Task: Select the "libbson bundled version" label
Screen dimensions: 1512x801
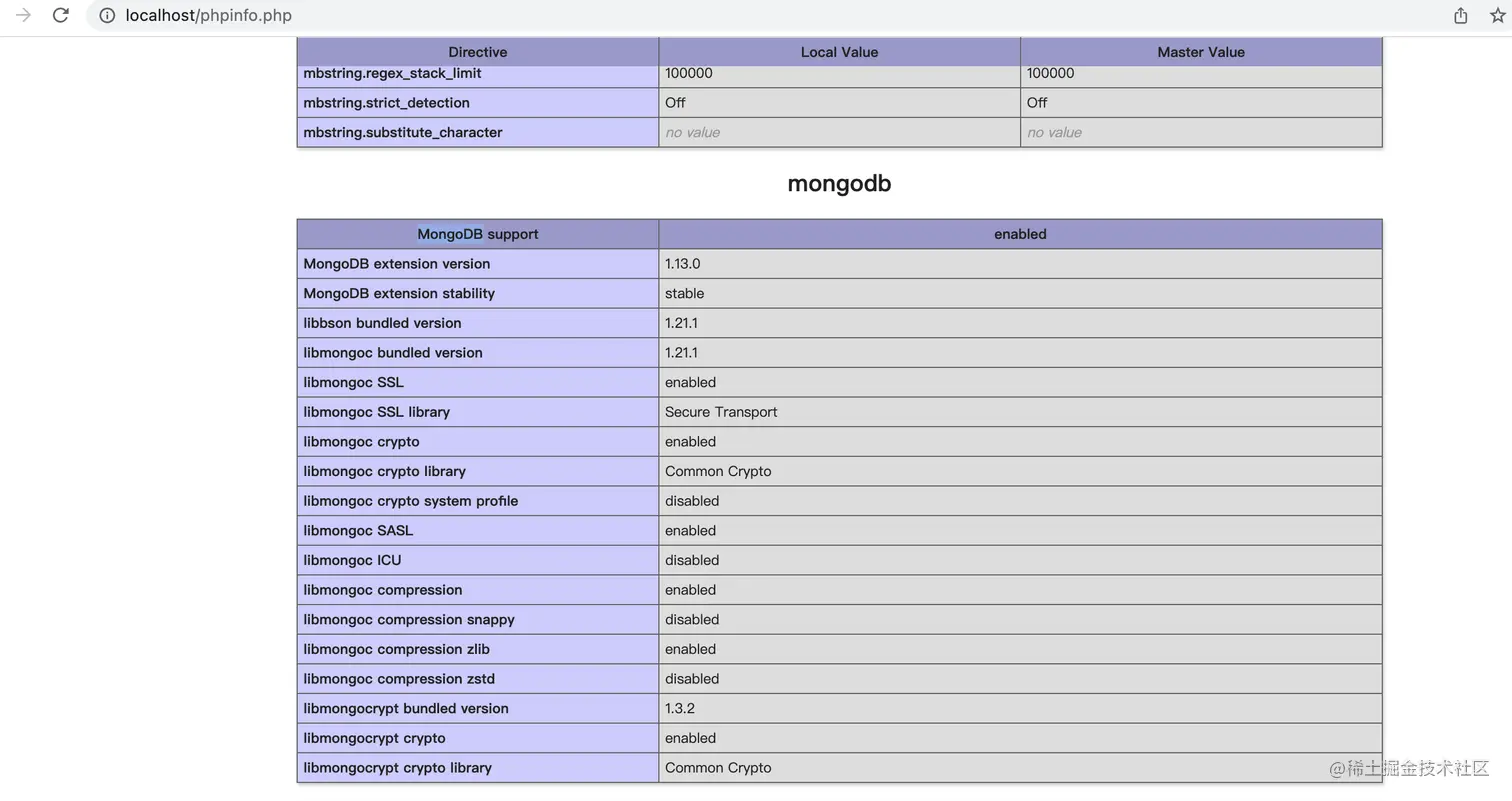Action: pos(382,323)
